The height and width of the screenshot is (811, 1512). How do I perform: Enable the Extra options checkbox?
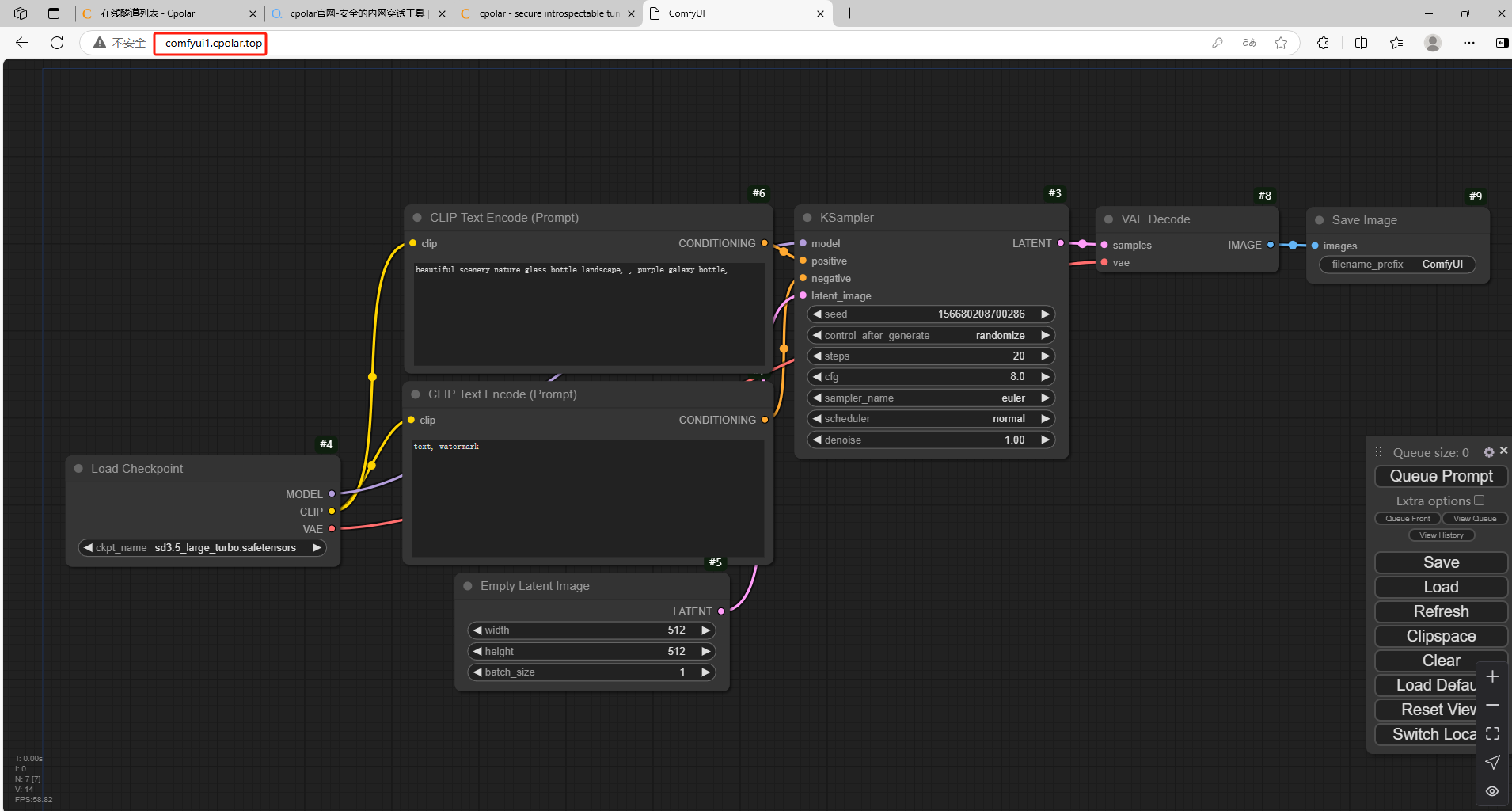click(x=1479, y=501)
